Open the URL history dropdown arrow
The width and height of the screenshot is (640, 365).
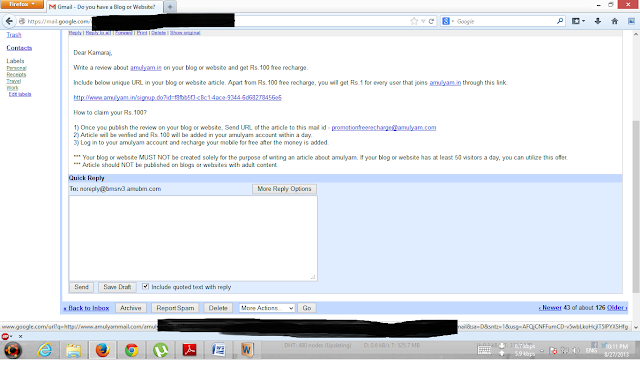tap(423, 21)
